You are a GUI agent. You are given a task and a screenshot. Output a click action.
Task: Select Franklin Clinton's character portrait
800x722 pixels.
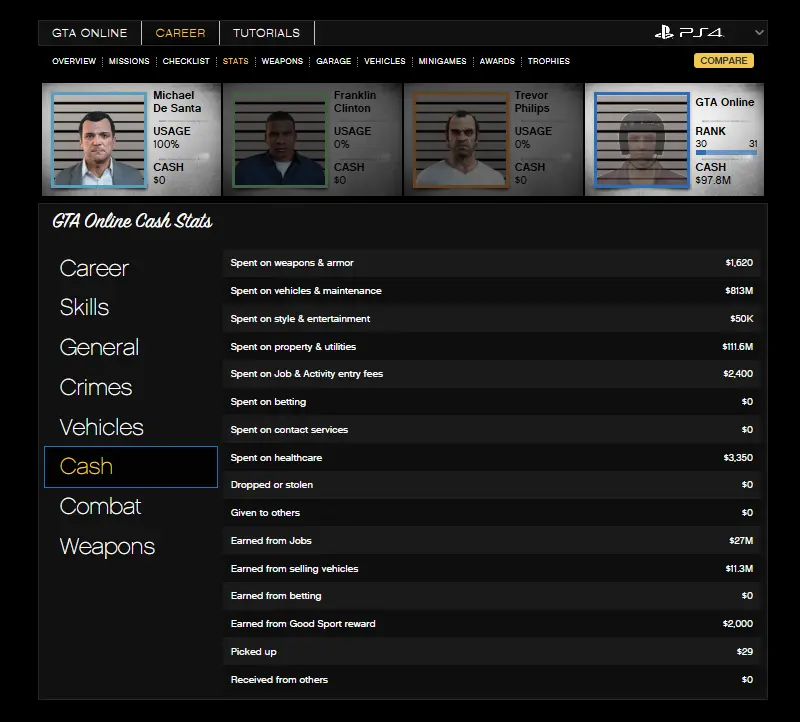point(279,140)
